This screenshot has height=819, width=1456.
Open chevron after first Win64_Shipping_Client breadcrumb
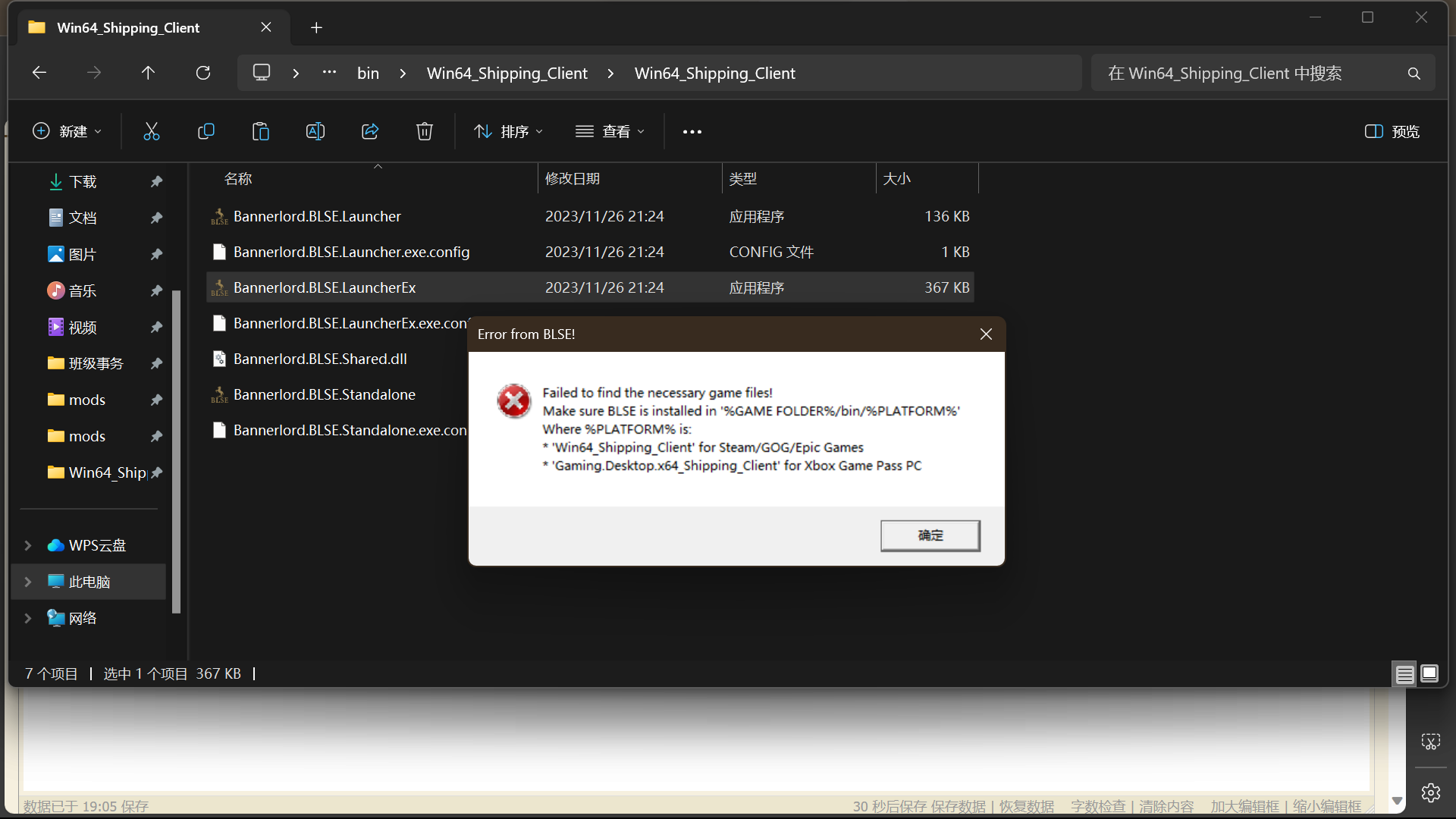coord(610,73)
